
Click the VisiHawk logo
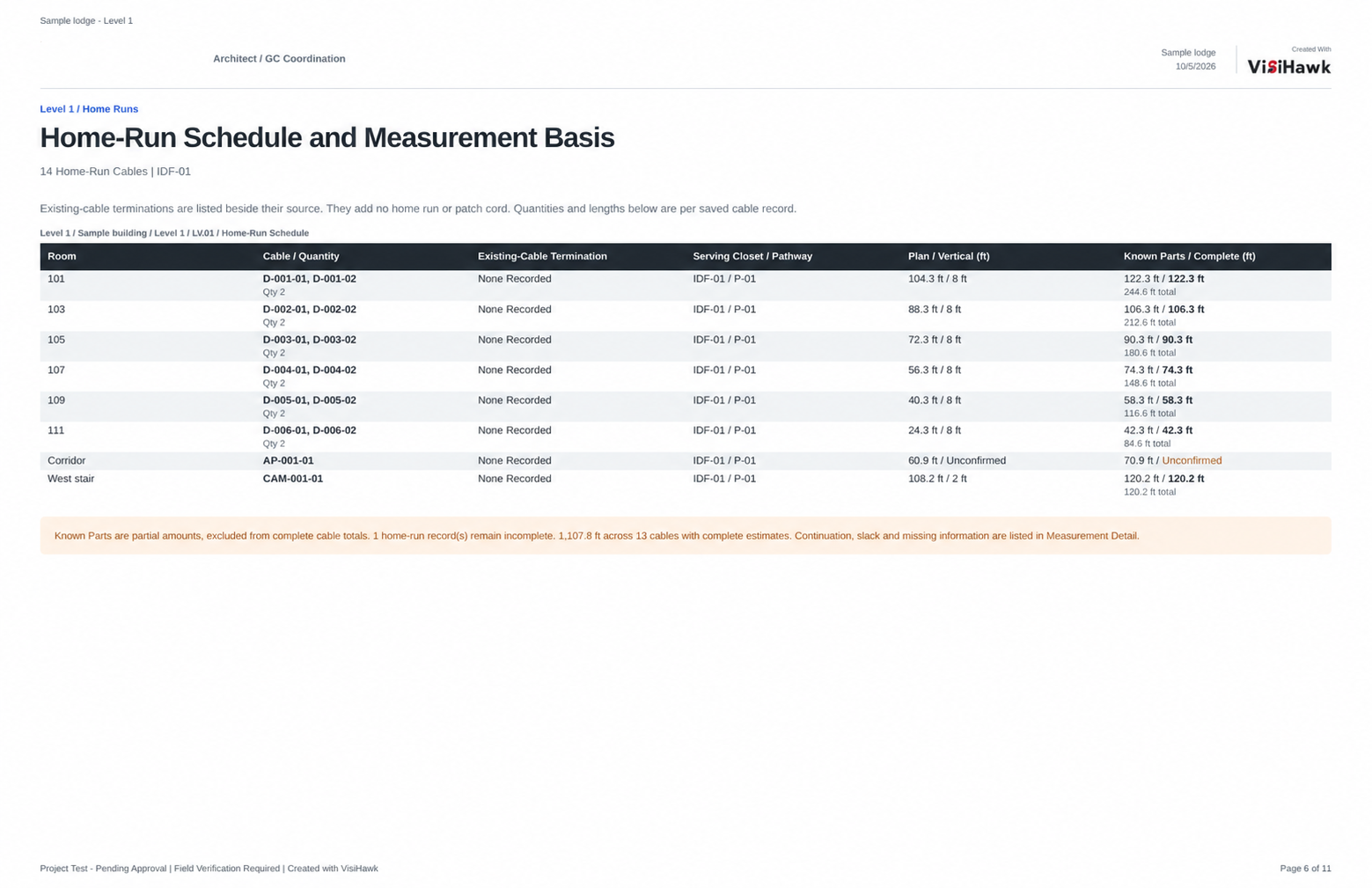(1288, 67)
